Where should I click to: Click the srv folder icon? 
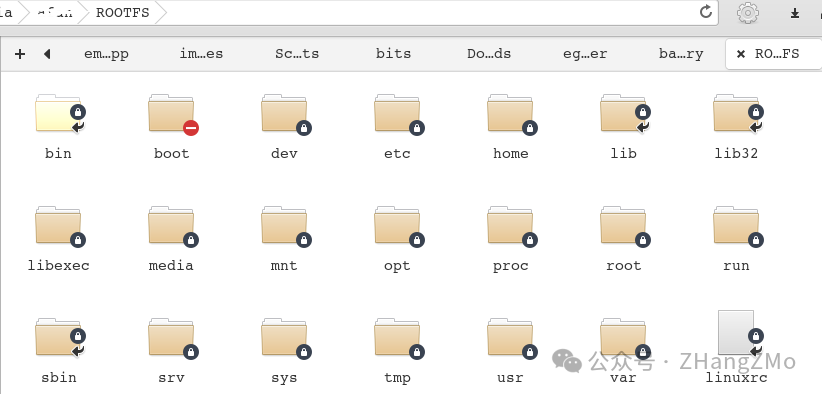click(171, 337)
